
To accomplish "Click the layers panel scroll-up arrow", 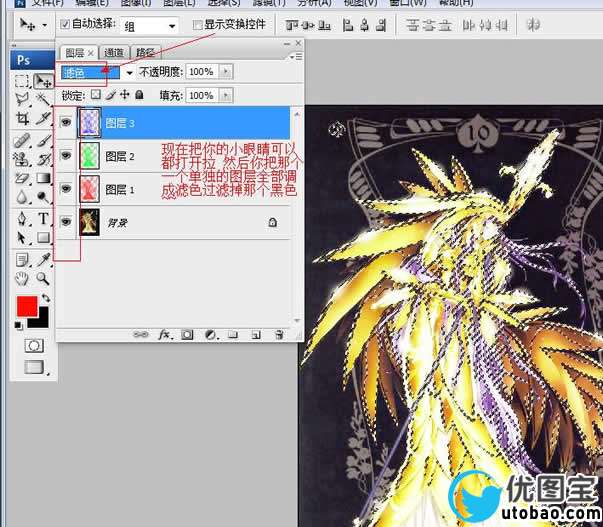I will tap(297, 114).
